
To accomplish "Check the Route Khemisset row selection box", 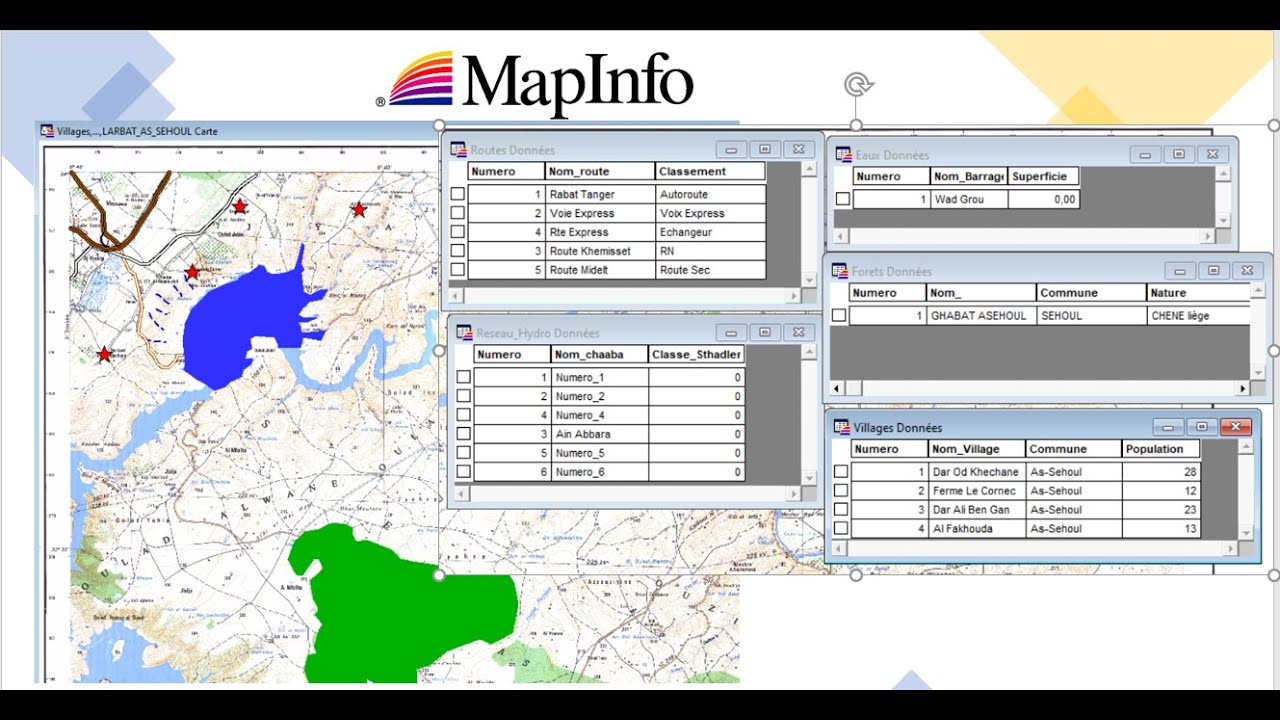I will pos(458,251).
